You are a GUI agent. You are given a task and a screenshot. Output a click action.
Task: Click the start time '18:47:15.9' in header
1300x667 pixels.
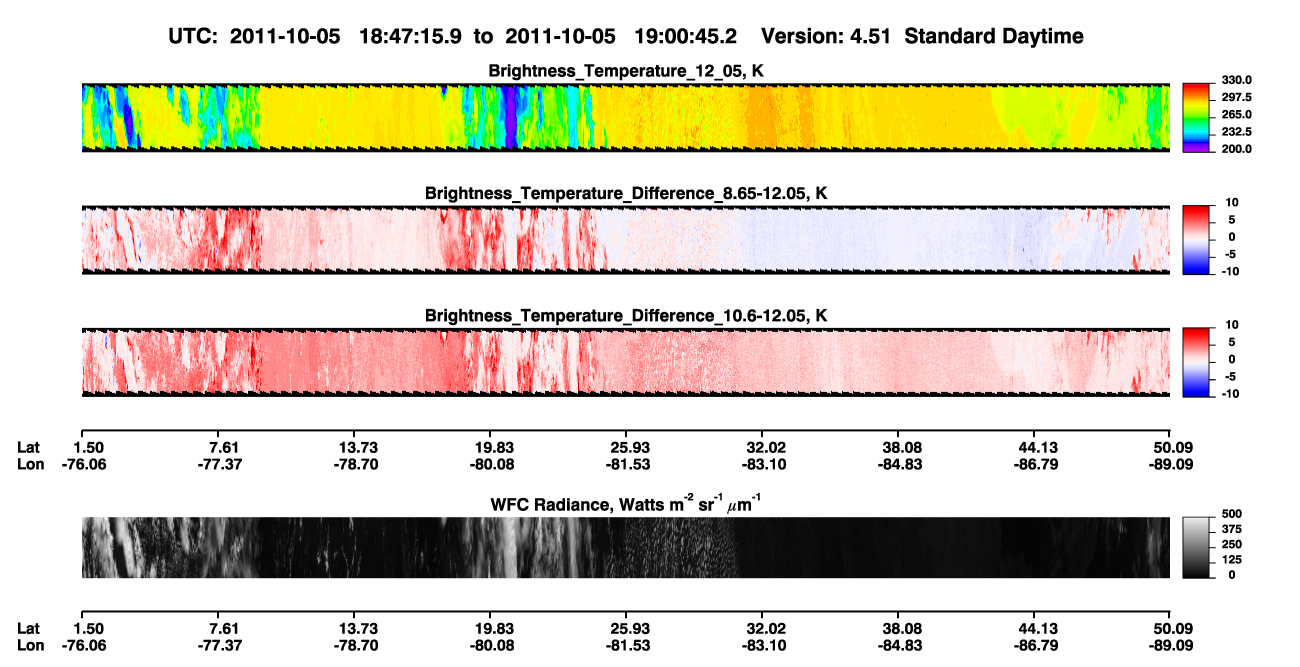coord(413,36)
